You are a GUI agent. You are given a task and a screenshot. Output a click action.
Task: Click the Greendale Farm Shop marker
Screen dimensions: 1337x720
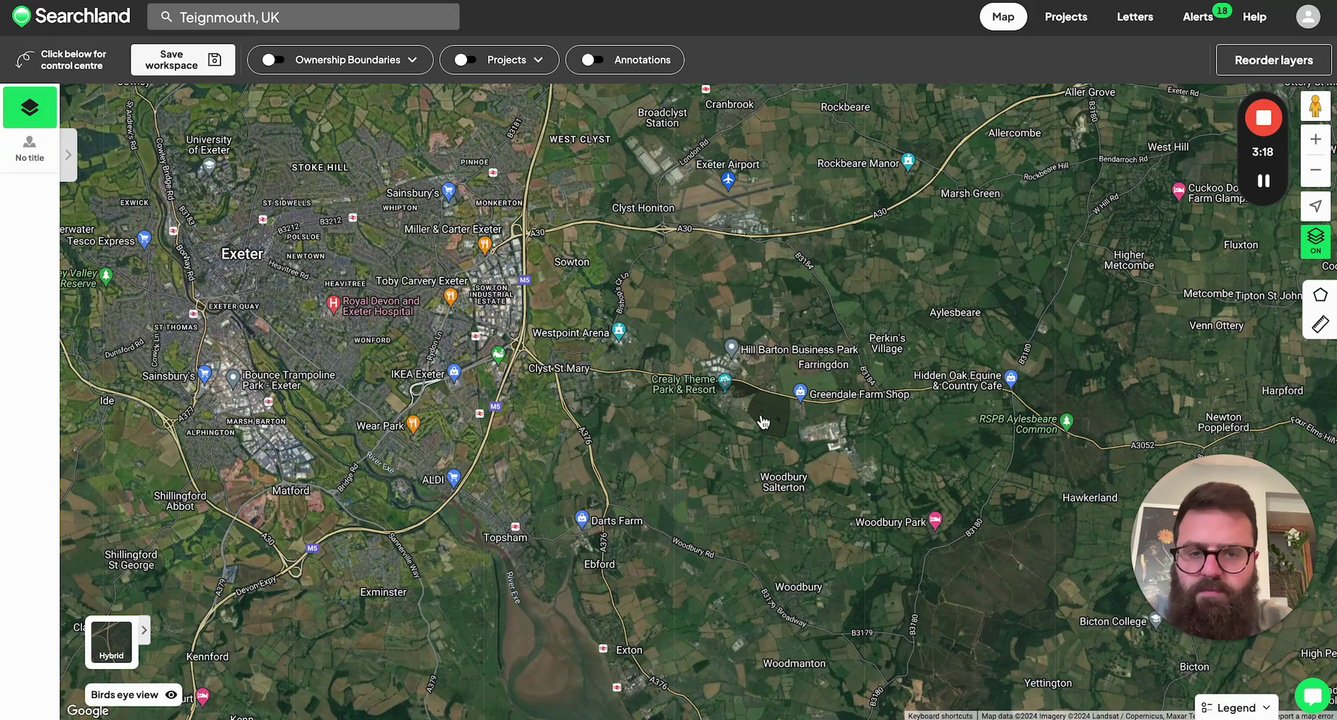click(799, 391)
